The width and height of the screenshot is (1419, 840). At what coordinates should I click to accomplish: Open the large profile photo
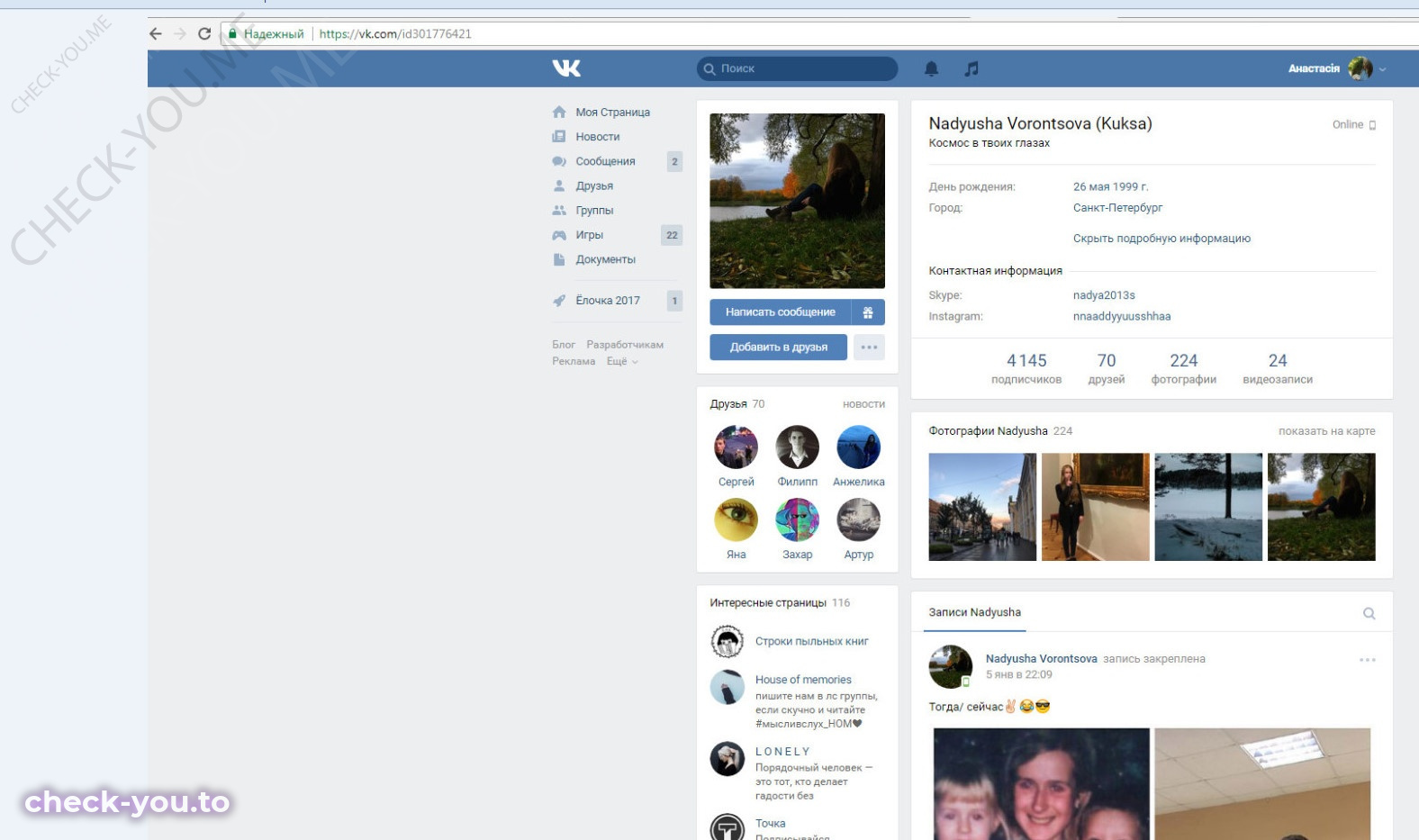(x=797, y=201)
